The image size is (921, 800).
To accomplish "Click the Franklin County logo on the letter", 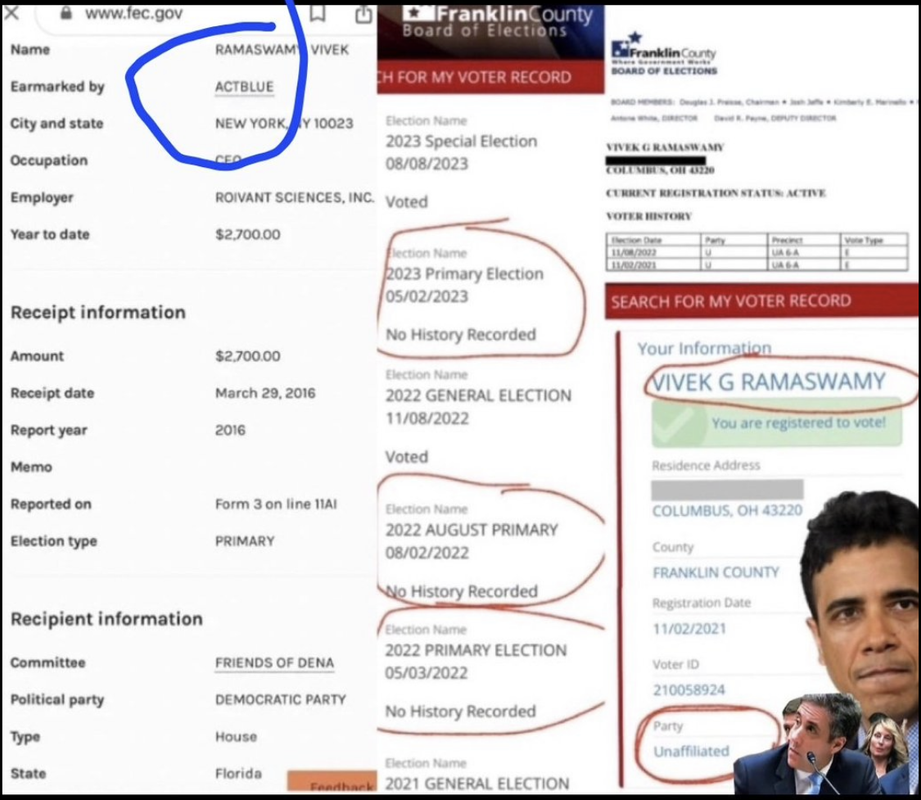I will pyautogui.click(x=664, y=53).
